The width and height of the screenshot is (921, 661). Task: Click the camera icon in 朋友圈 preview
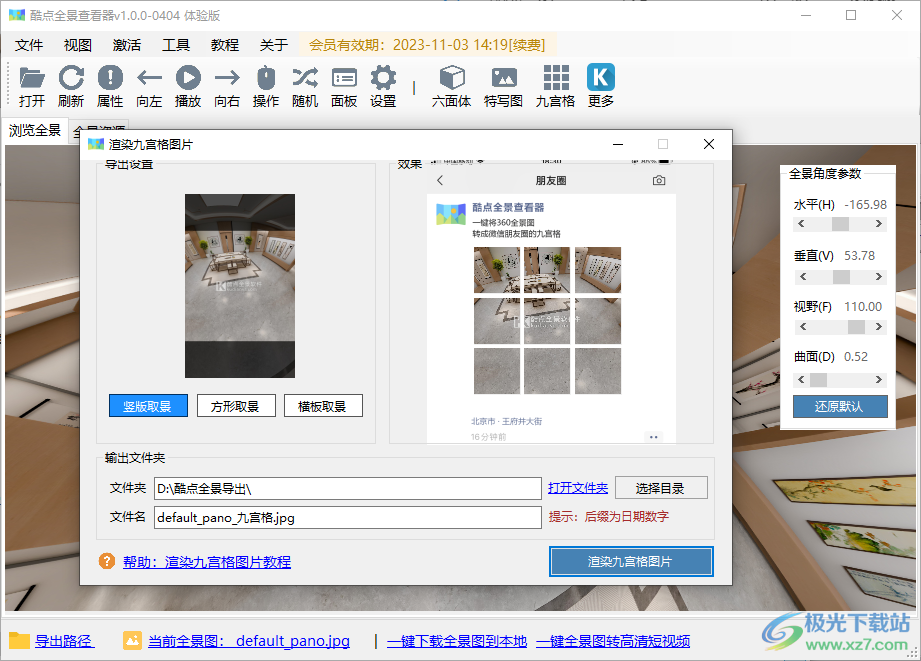coord(659,180)
